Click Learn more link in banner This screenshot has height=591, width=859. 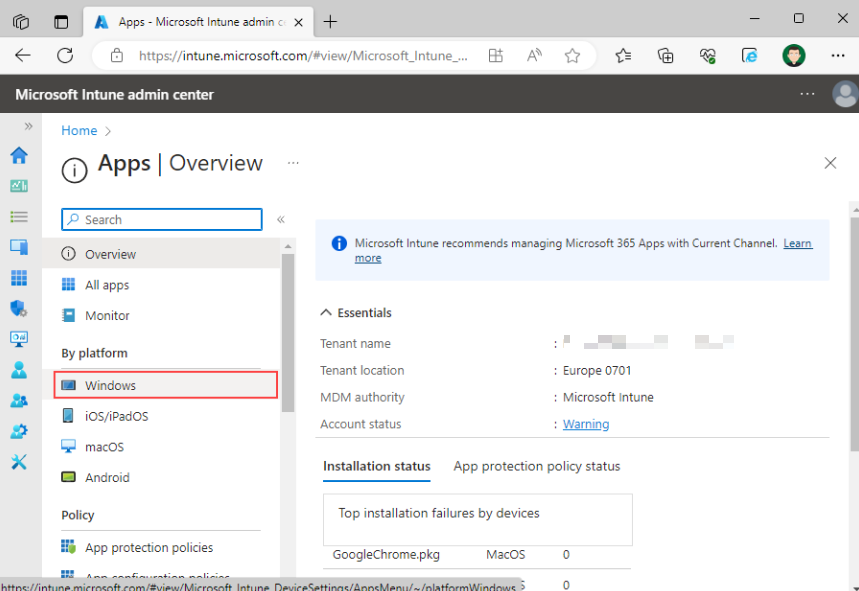[x=797, y=243]
